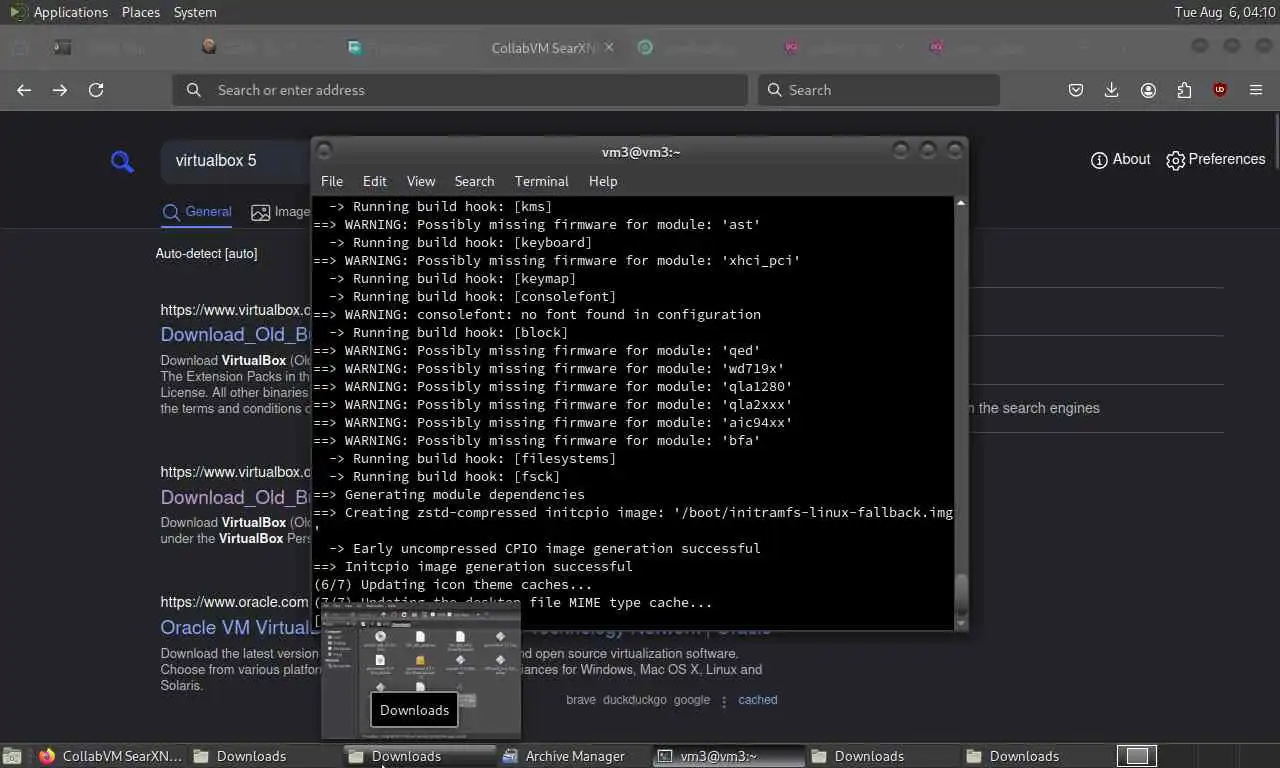The width and height of the screenshot is (1280, 768).
Task: Open first Download_Old_Builds result link
Action: [235, 334]
